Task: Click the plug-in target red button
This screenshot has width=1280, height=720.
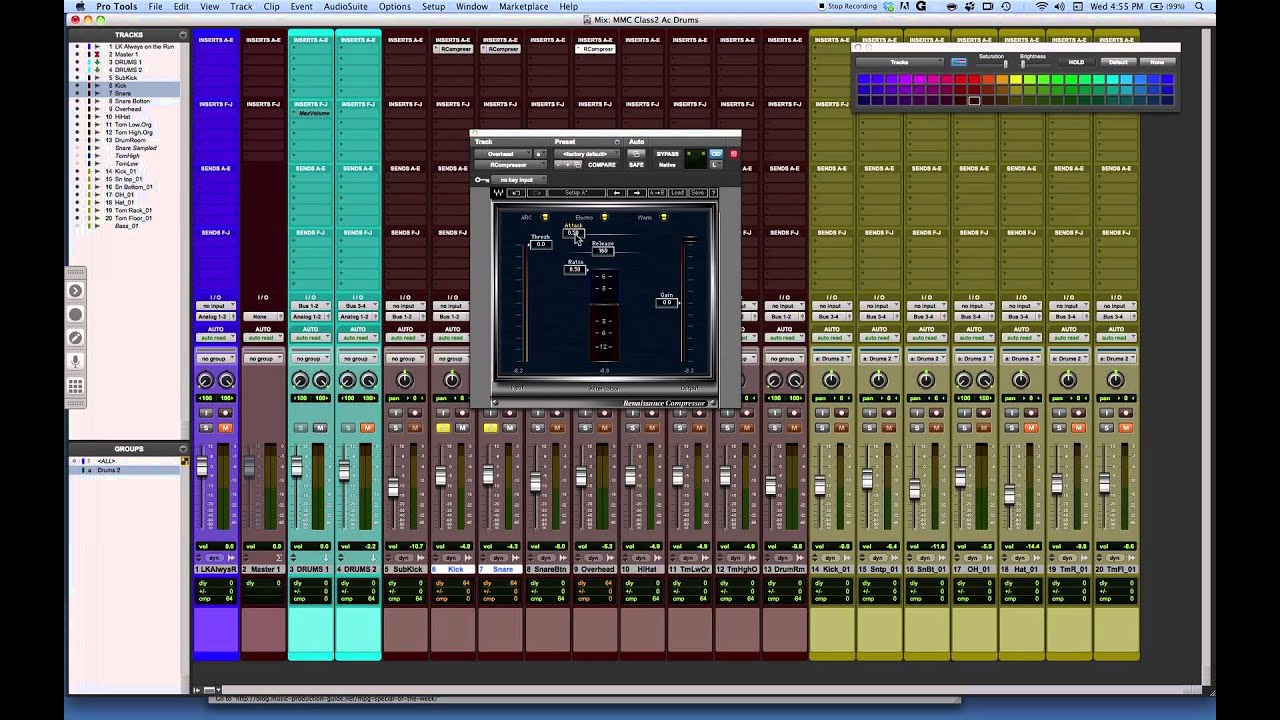Action: click(x=734, y=154)
